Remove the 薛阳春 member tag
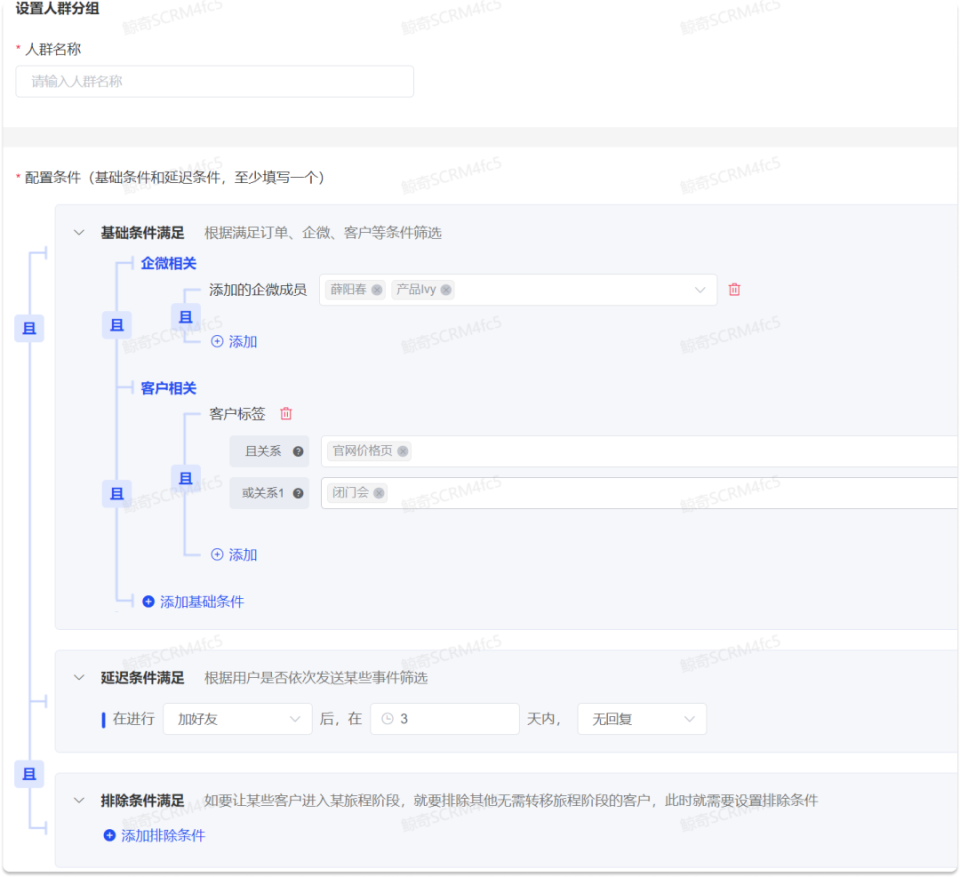 point(376,289)
